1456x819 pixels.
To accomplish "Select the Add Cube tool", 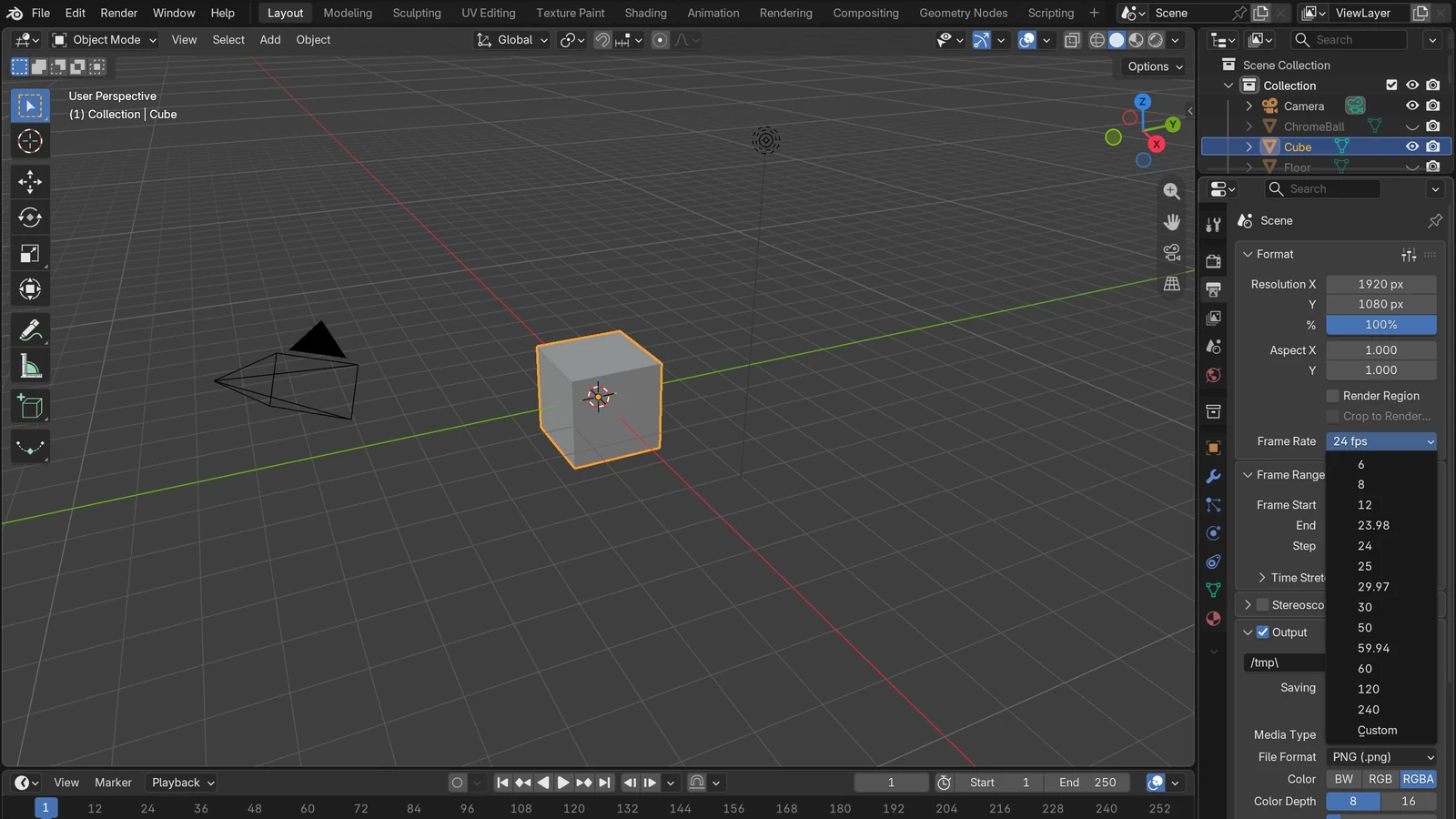I will 30,407.
